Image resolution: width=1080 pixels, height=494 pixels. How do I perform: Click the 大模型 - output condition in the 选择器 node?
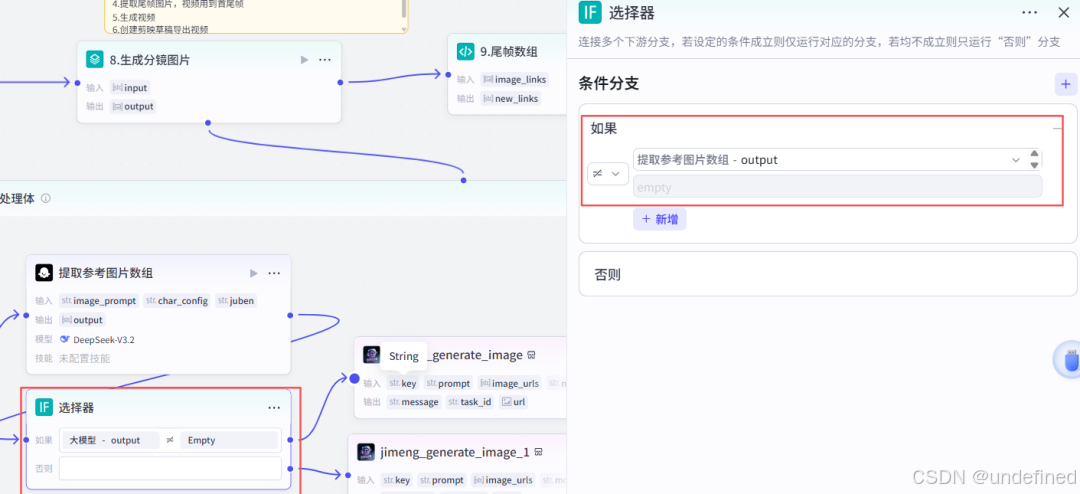click(110, 440)
